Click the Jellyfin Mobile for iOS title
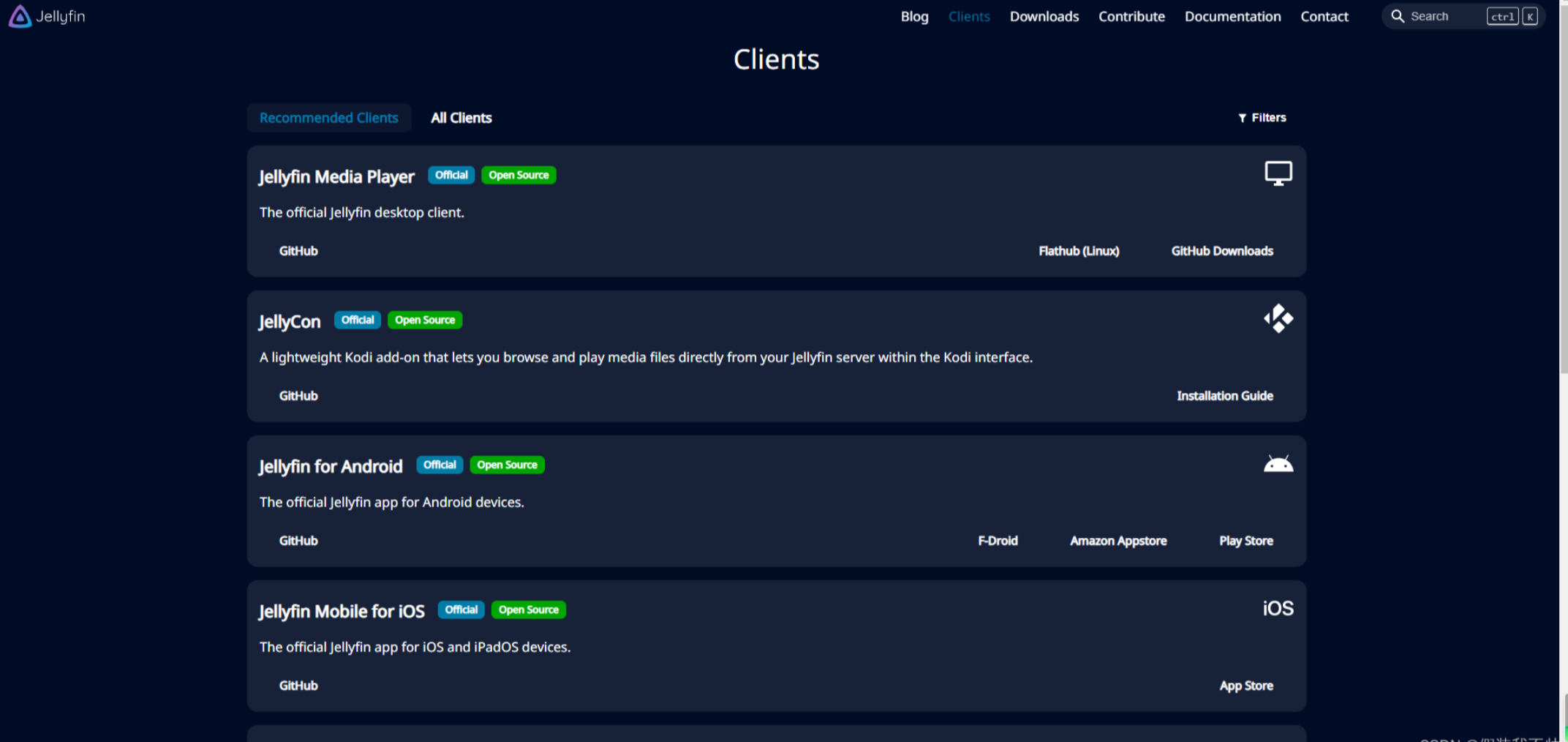The height and width of the screenshot is (742, 1568). tap(342, 612)
